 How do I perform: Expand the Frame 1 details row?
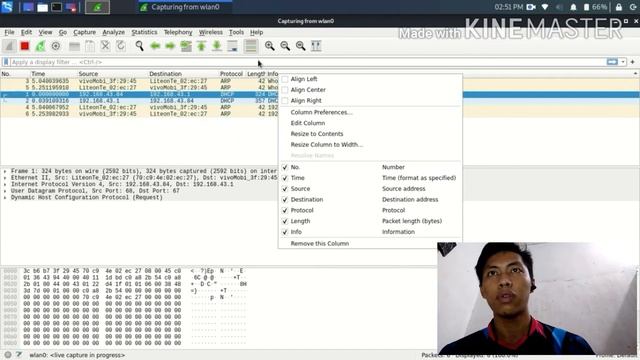pyautogui.click(x=5, y=171)
